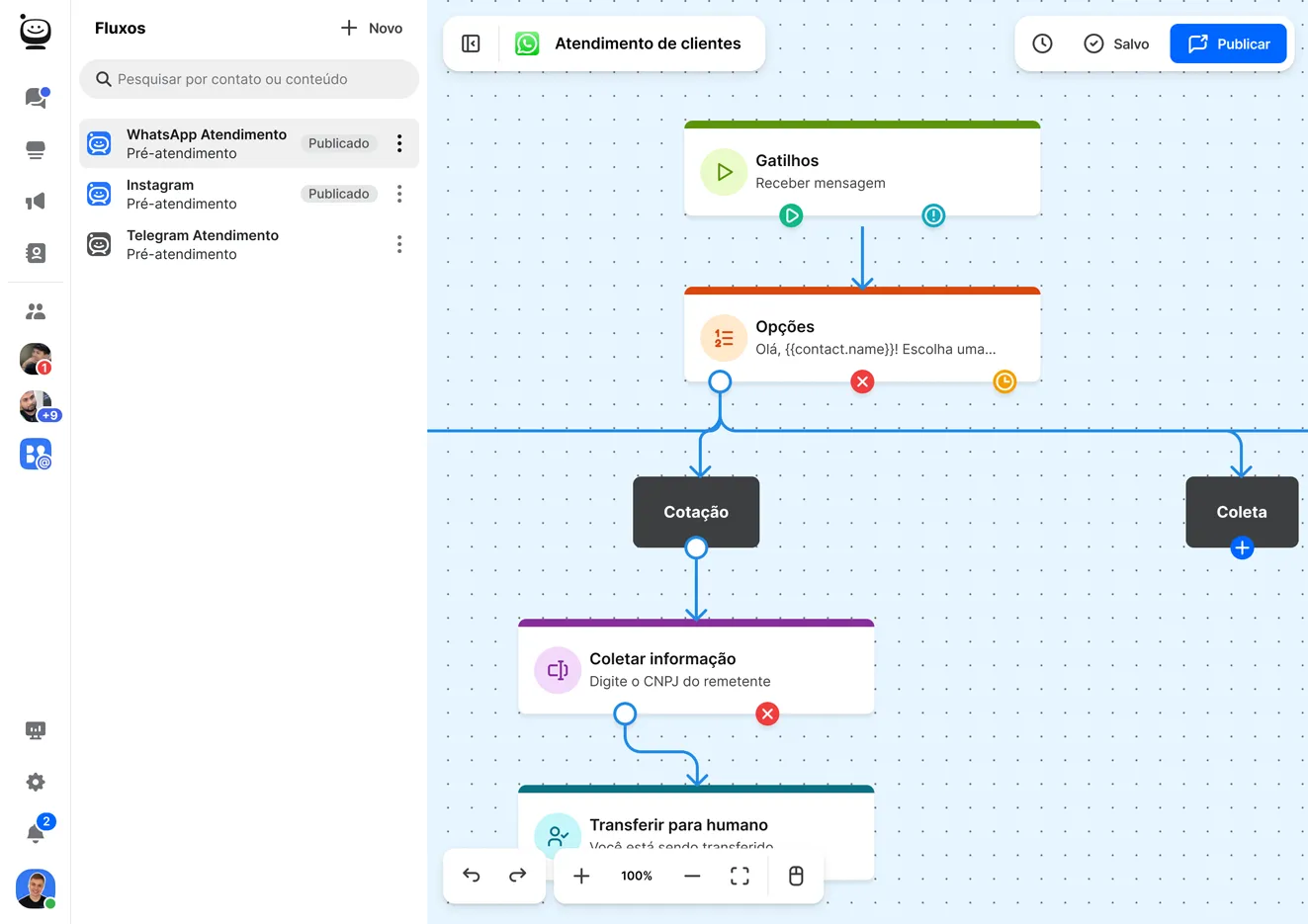Fit the flow canvas to screen

point(740,875)
